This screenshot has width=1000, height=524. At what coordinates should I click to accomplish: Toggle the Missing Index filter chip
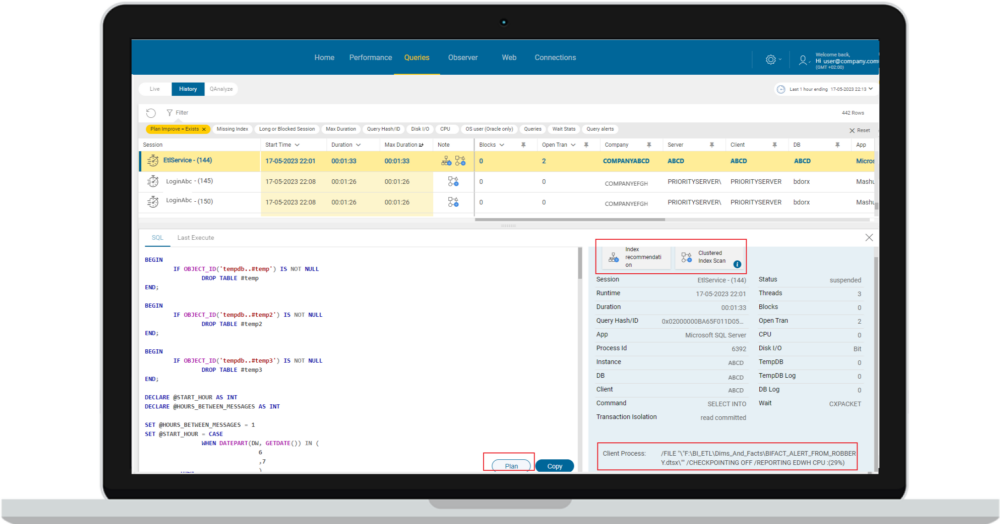coord(232,129)
